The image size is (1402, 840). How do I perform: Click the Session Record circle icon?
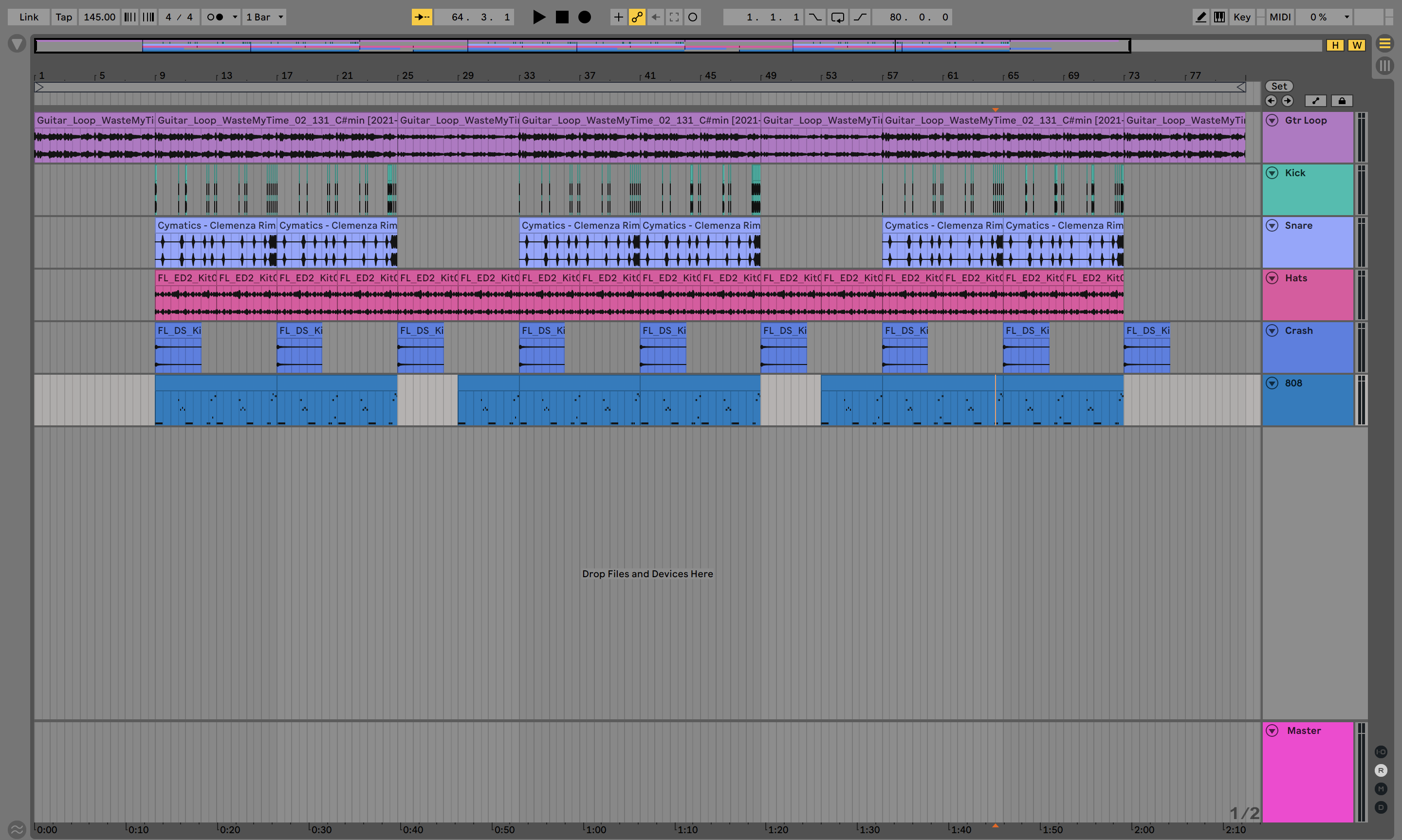tap(693, 17)
